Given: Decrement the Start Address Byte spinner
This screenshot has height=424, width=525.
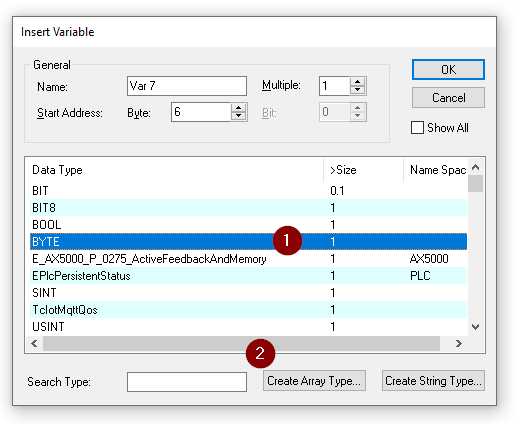Looking at the screenshot, I should 238,116.
